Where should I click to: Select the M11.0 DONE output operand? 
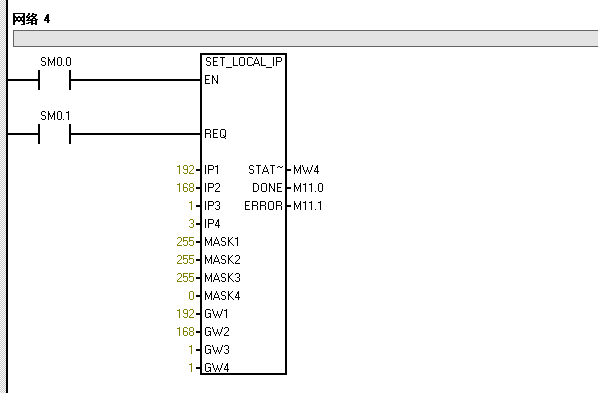308,188
